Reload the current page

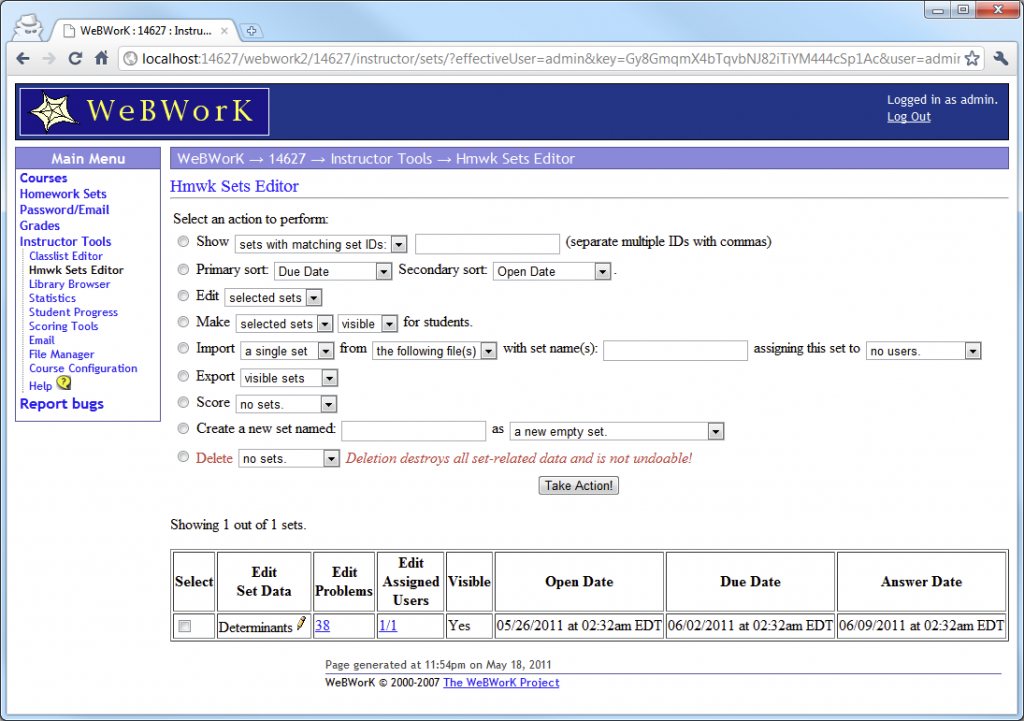click(x=76, y=59)
